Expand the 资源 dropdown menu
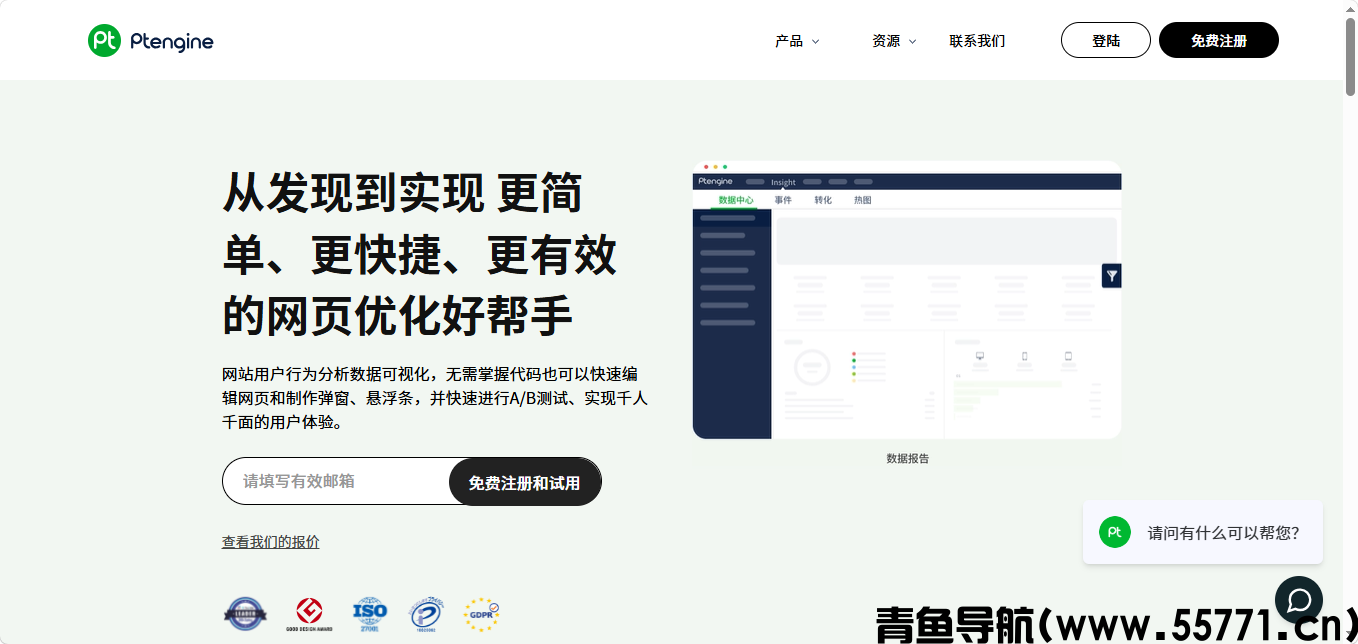Image resolution: width=1358 pixels, height=644 pixels. [894, 41]
